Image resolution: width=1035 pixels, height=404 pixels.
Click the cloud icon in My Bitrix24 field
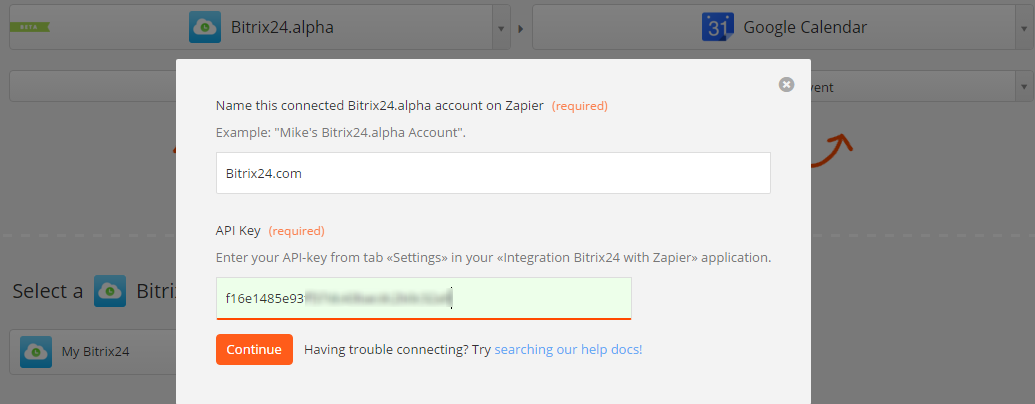click(37, 351)
